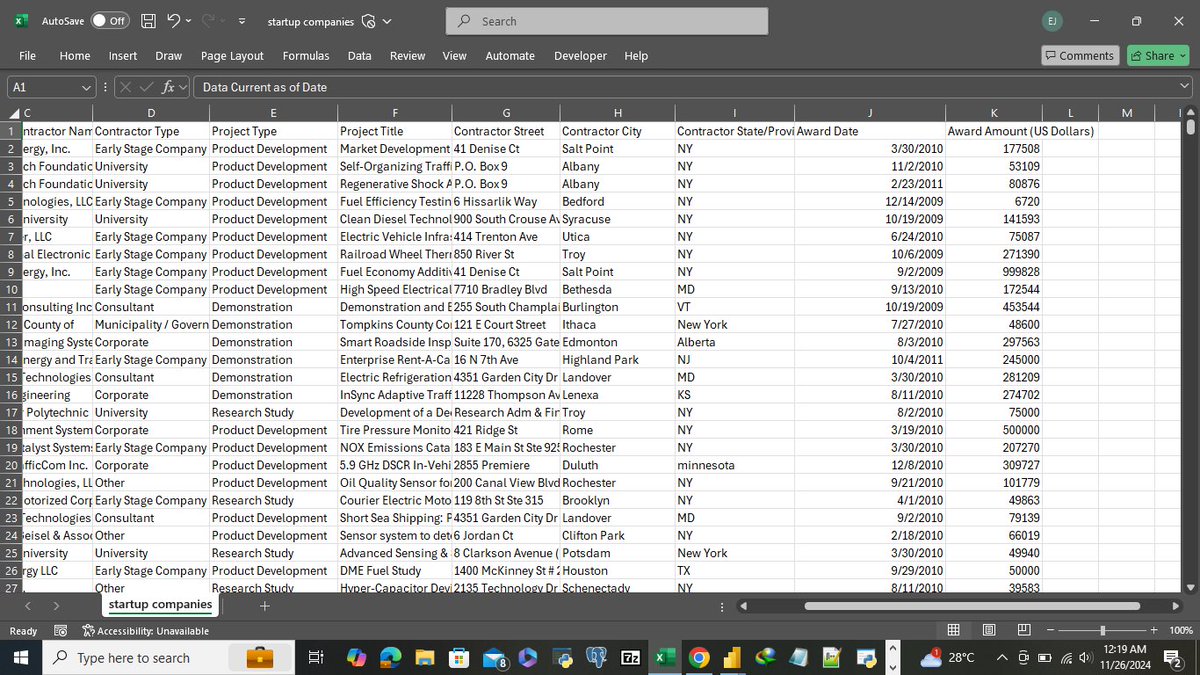Click the previous sheet navigation arrow
This screenshot has width=1200, height=675.
[28, 606]
